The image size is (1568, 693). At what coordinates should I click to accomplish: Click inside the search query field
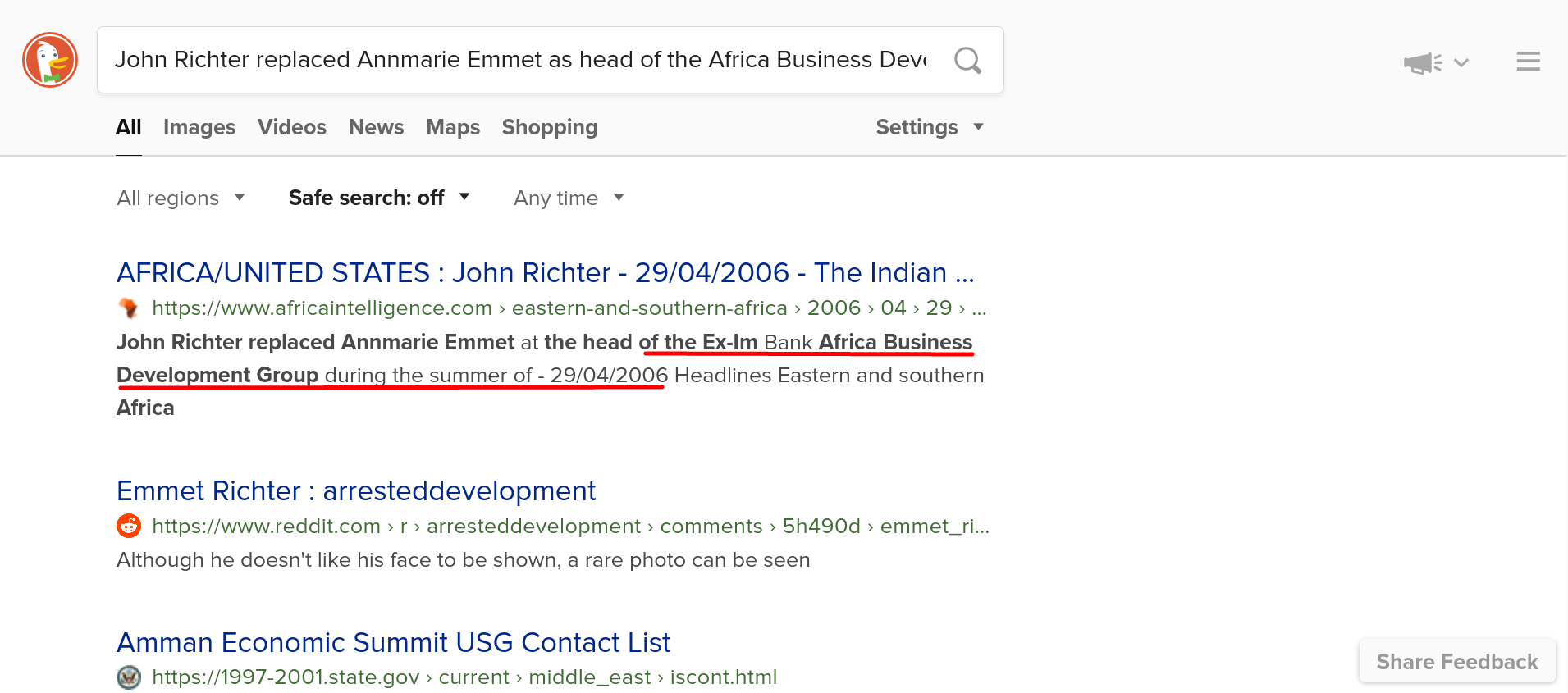coord(522,60)
